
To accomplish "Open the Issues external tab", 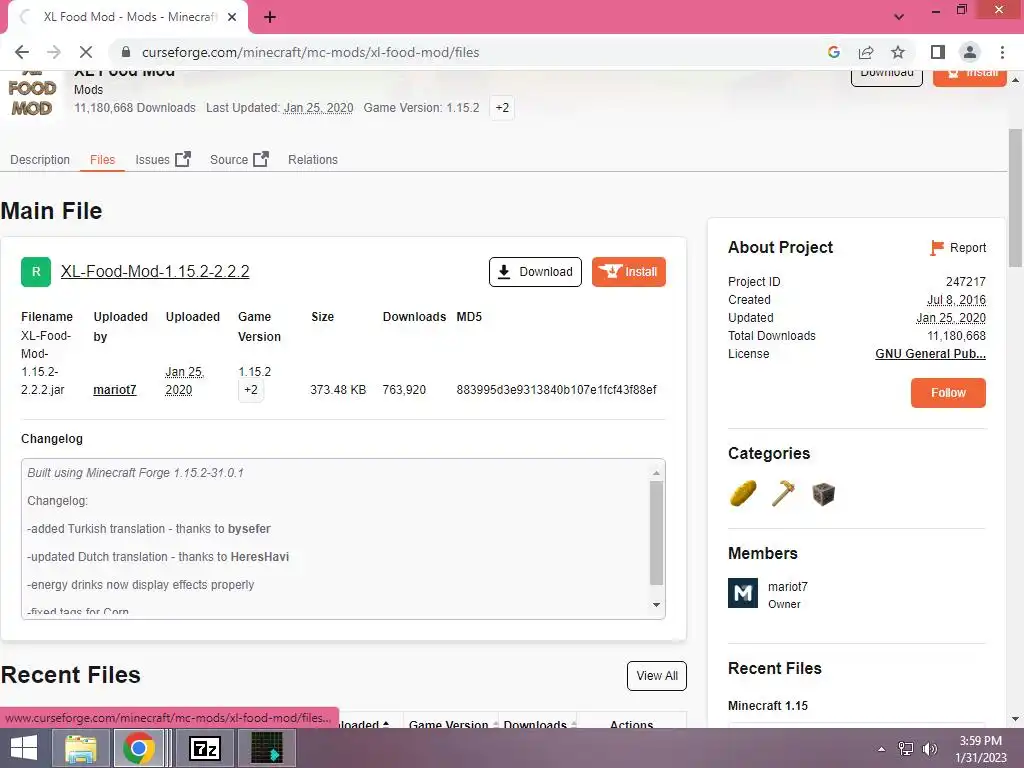I will (163, 159).
